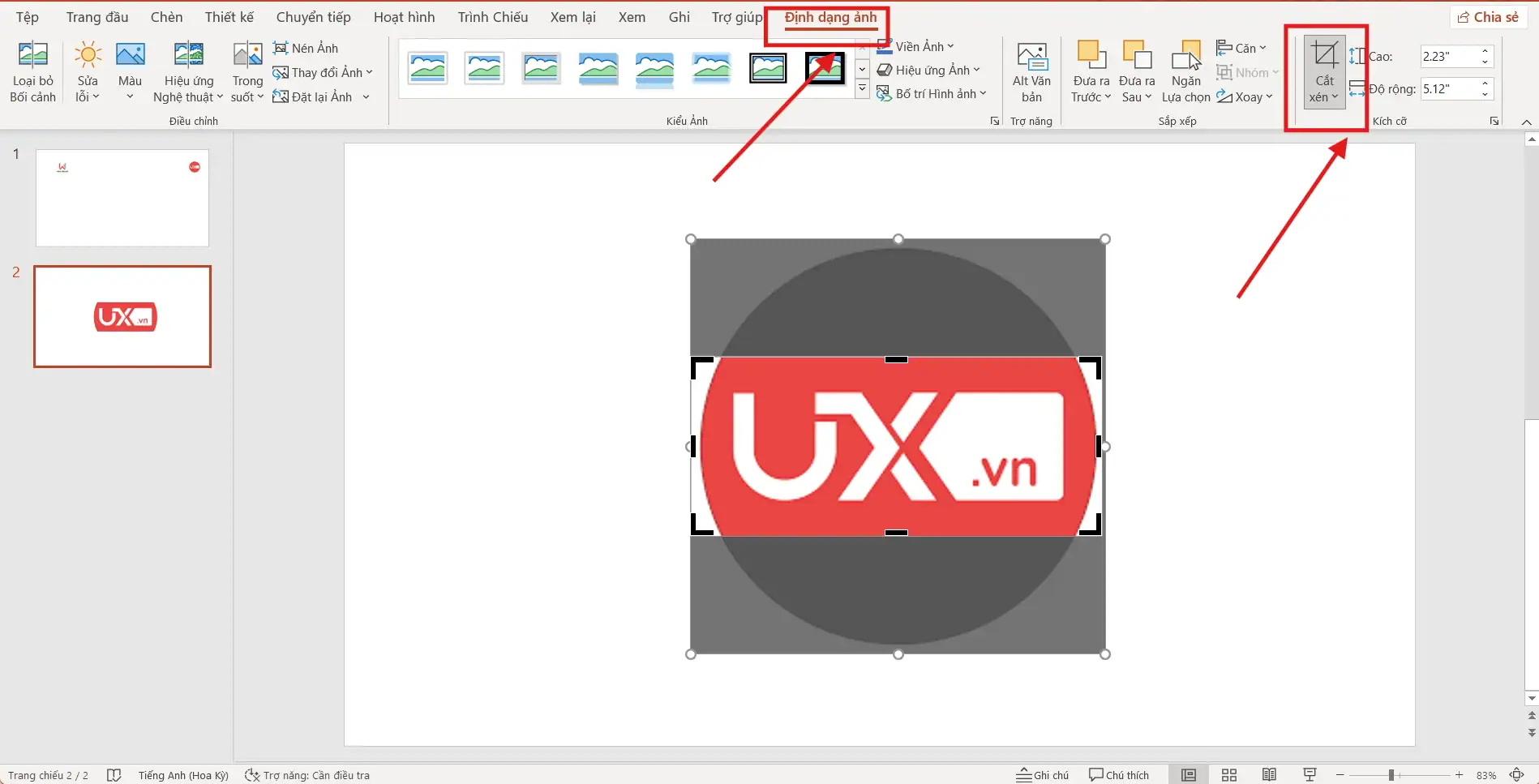This screenshot has width=1539, height=784.
Task: Expand the Viền Ảnh border dropdown
Action: pyautogui.click(x=917, y=46)
